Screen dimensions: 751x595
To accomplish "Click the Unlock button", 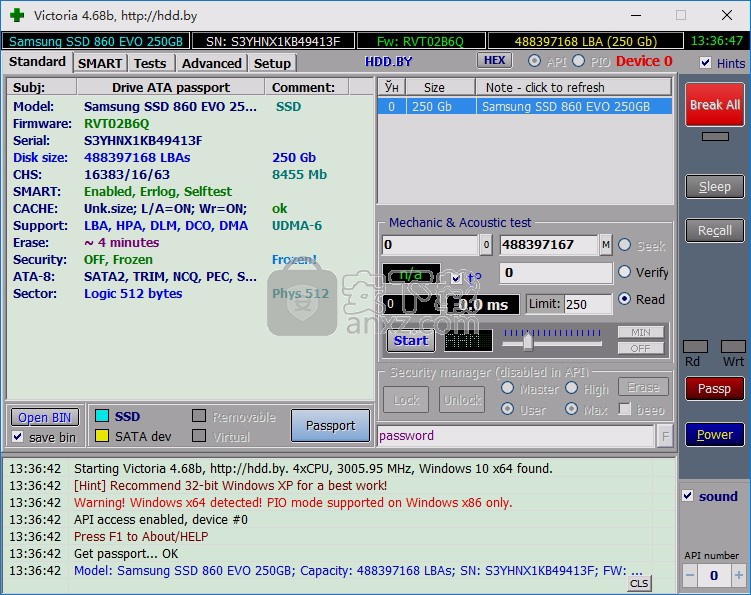I will (x=462, y=399).
